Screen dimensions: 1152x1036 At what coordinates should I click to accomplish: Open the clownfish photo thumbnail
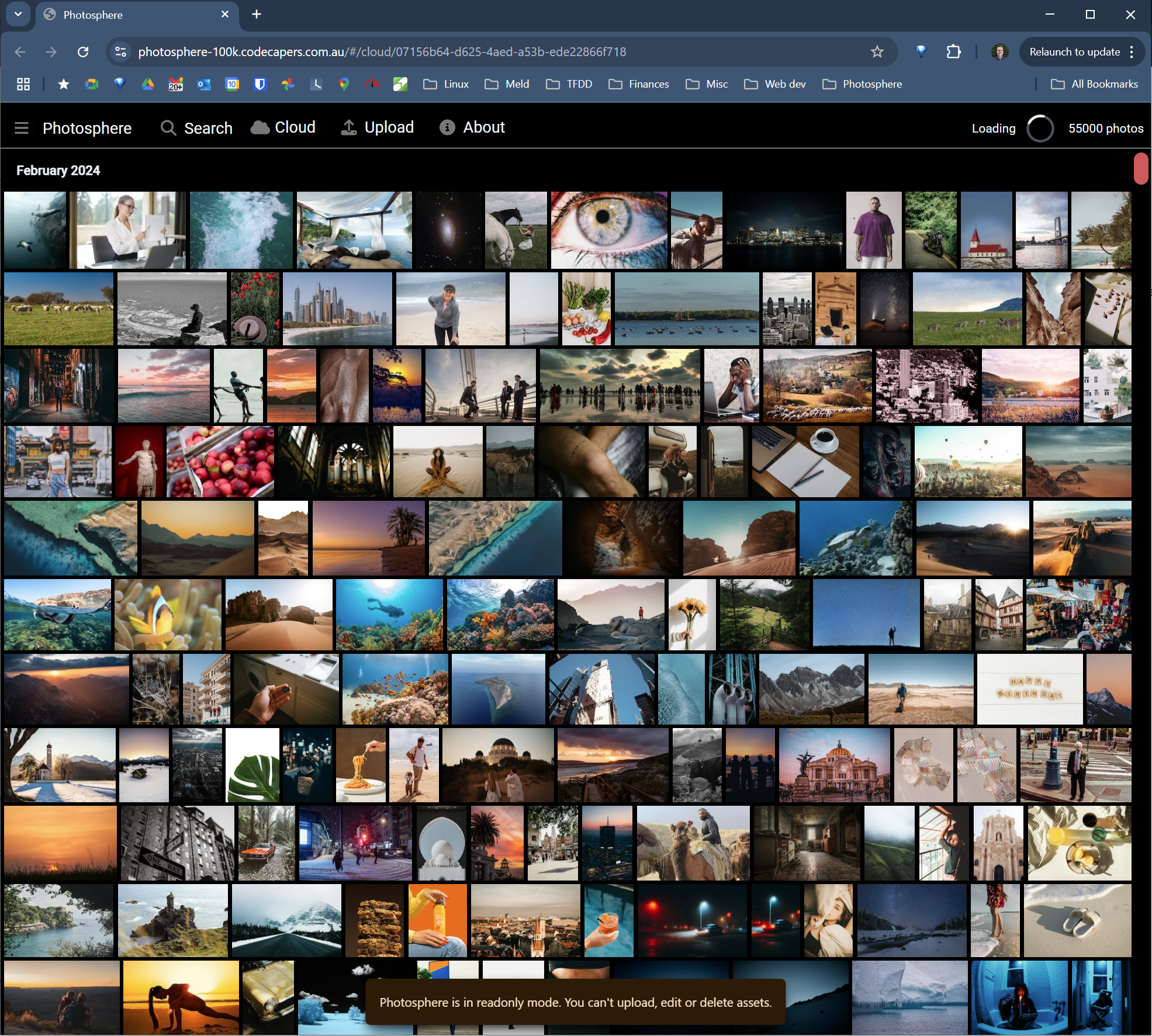[x=168, y=615]
